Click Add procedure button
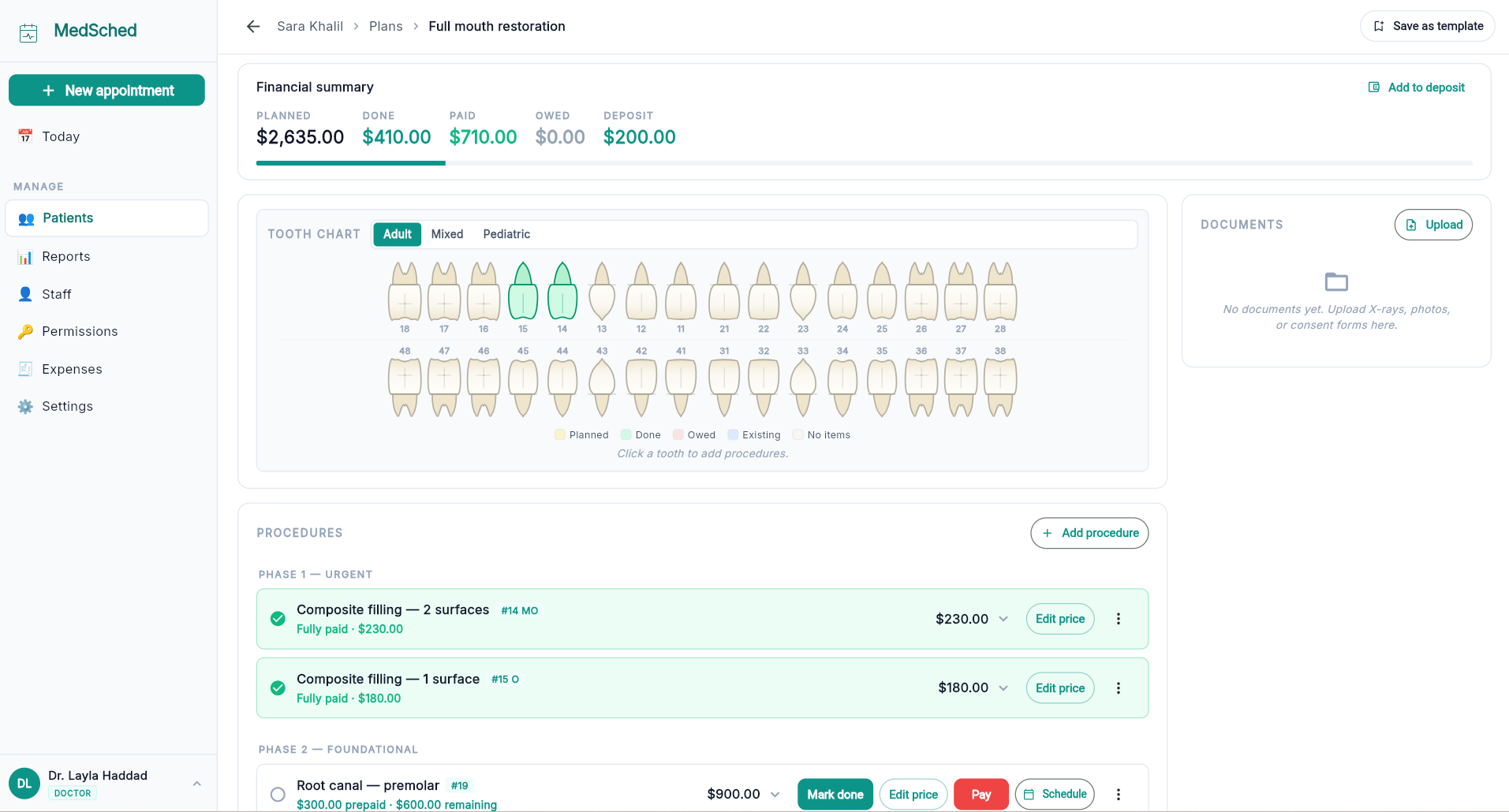The height and width of the screenshot is (812, 1509). coord(1089,533)
